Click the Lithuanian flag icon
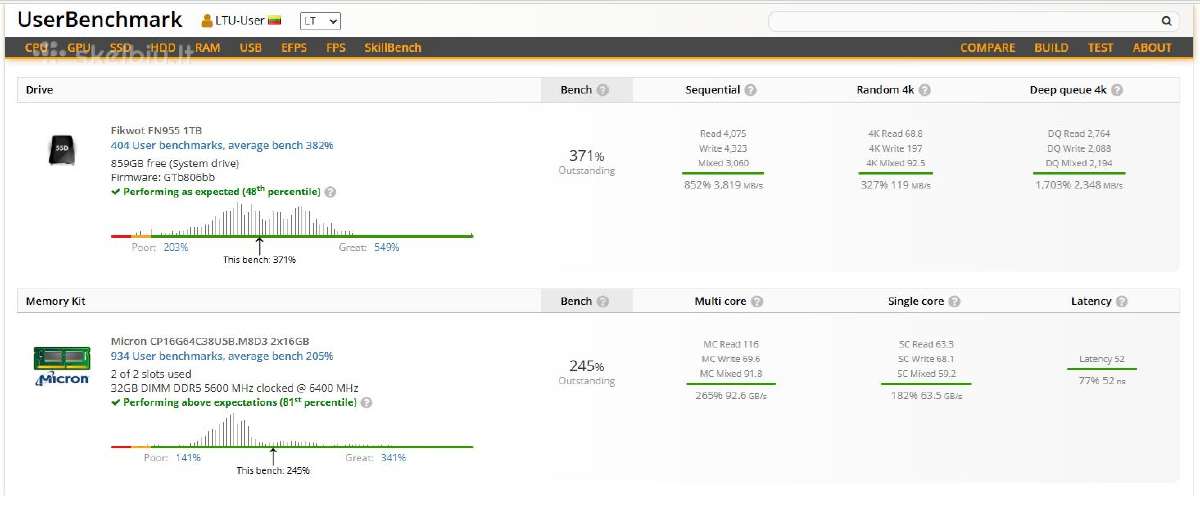The image size is (1200, 531). click(x=274, y=21)
